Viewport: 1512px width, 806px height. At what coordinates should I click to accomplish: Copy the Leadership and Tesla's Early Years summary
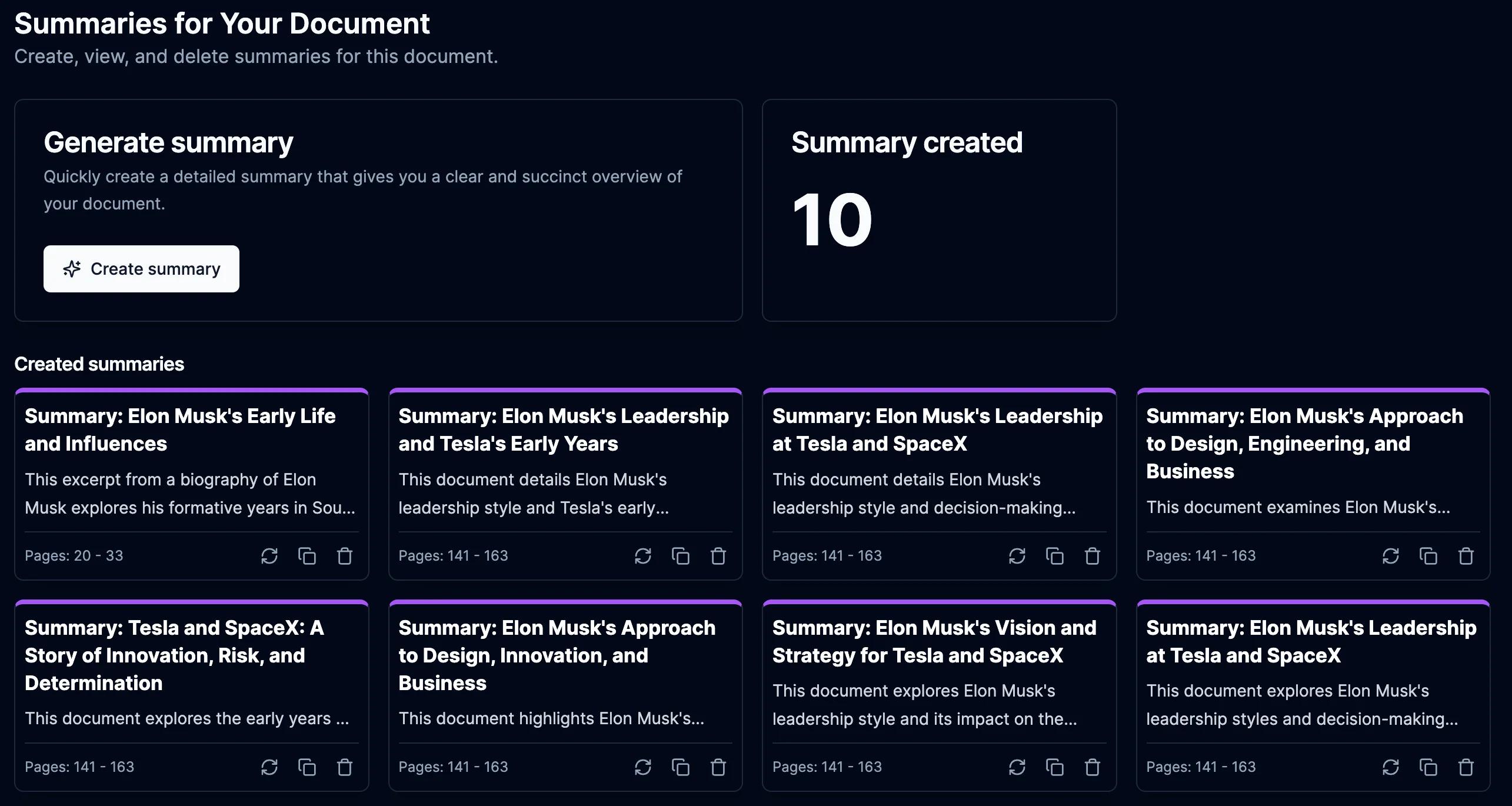pyautogui.click(x=681, y=556)
